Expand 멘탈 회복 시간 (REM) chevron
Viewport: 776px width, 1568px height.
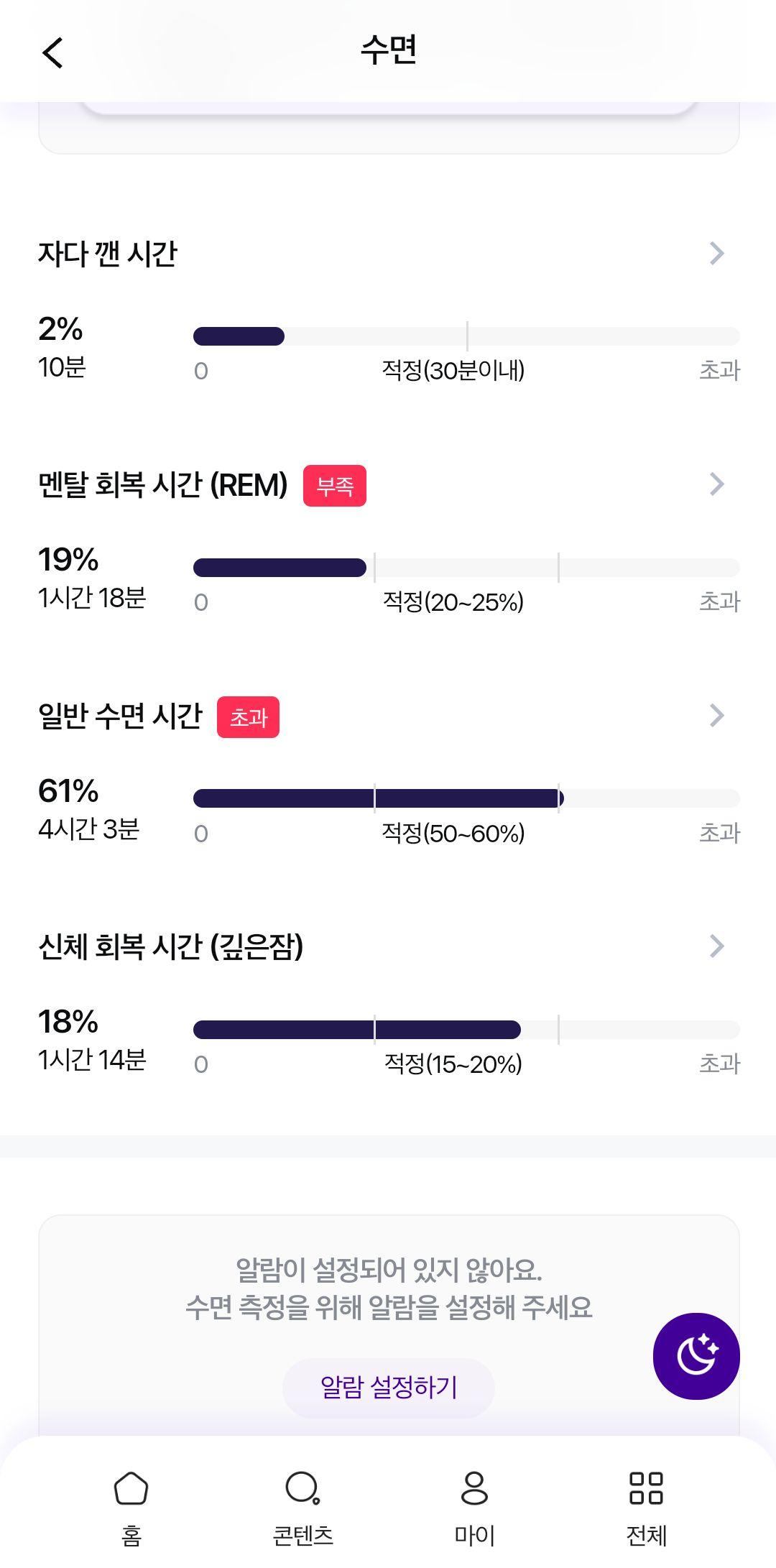(716, 484)
